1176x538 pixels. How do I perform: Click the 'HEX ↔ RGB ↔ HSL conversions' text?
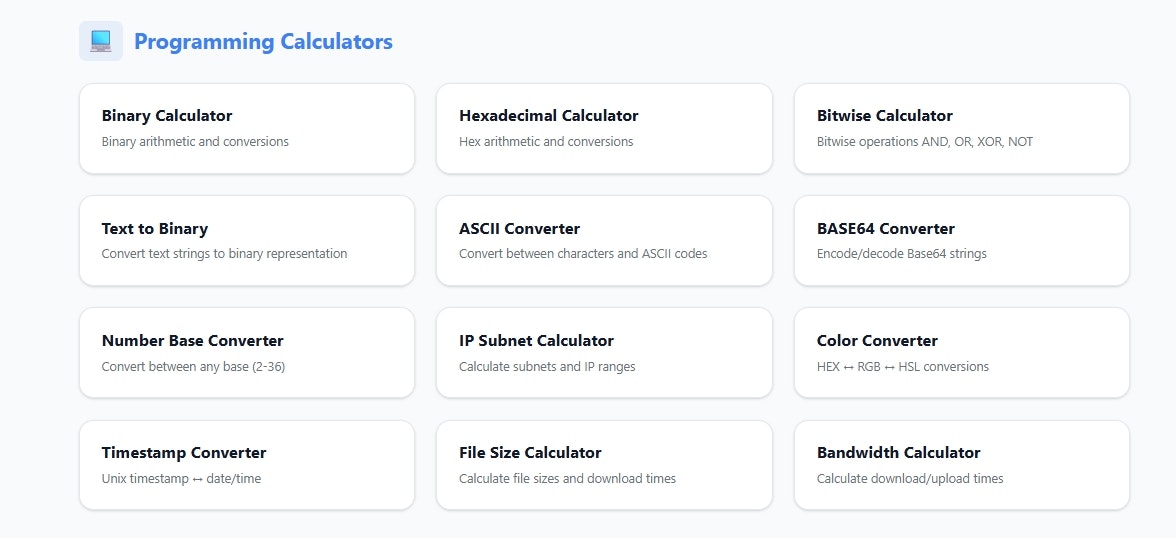902,367
